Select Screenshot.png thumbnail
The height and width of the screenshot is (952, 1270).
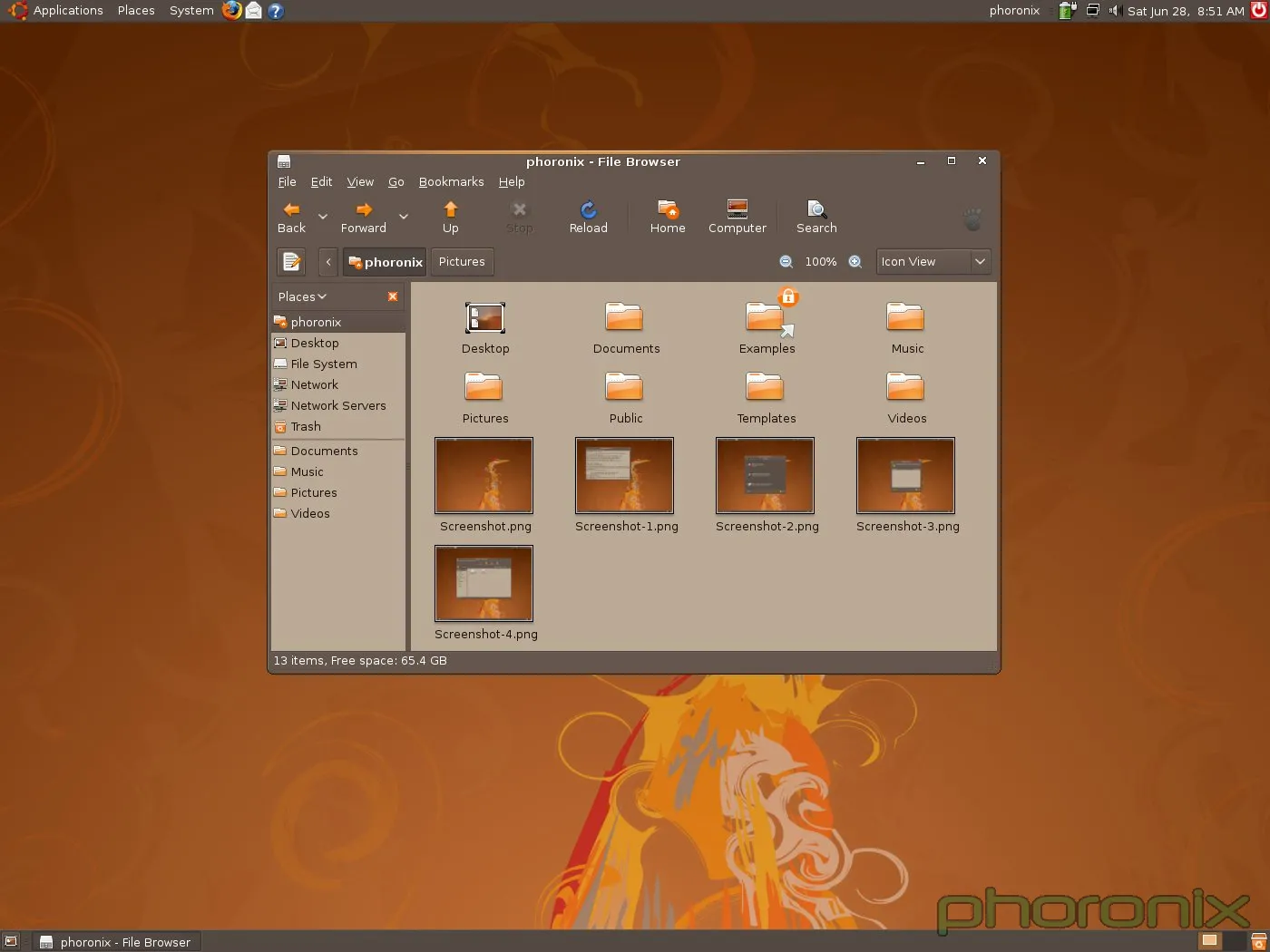point(484,475)
